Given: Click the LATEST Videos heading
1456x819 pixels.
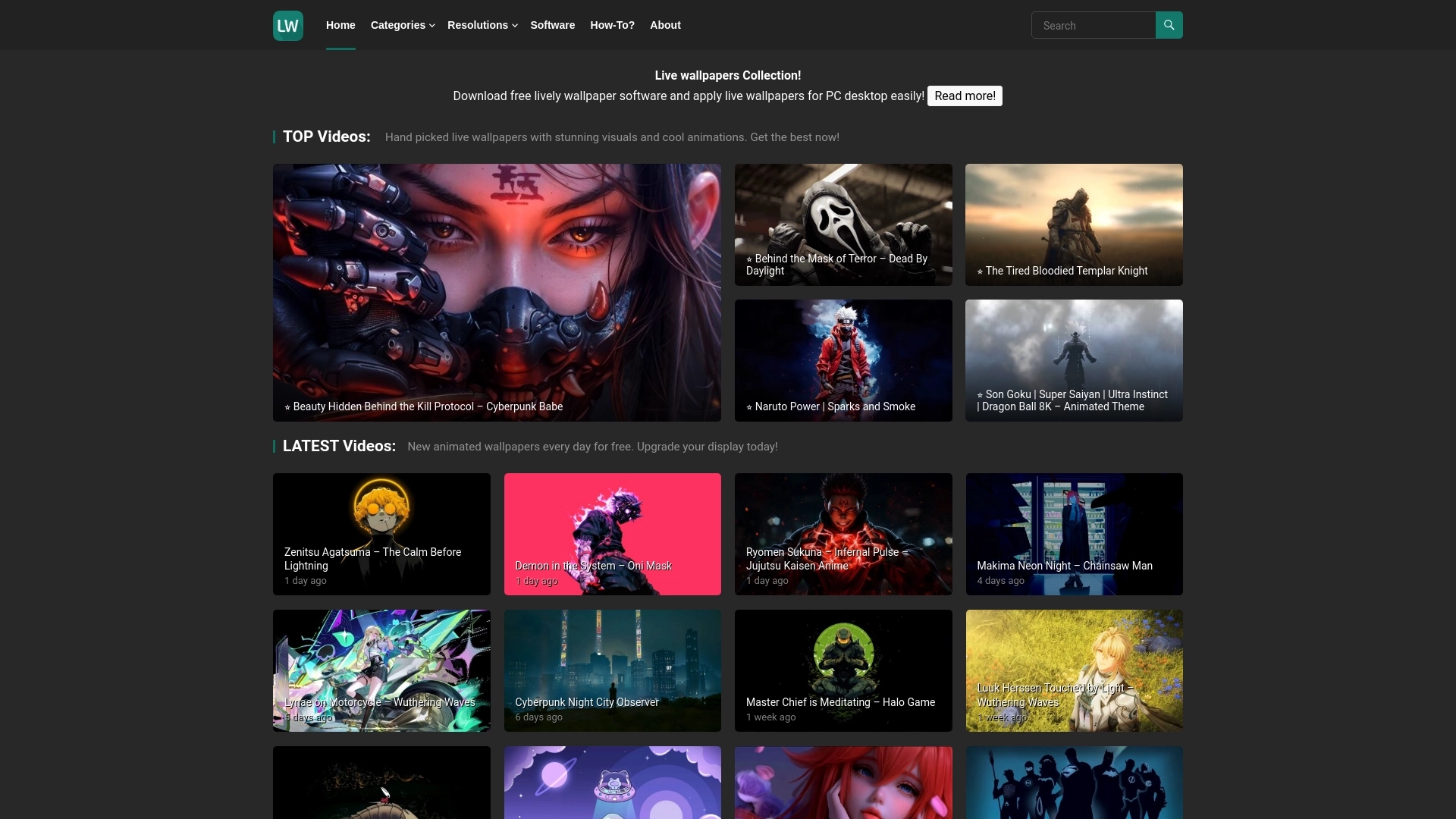Looking at the screenshot, I should (339, 446).
